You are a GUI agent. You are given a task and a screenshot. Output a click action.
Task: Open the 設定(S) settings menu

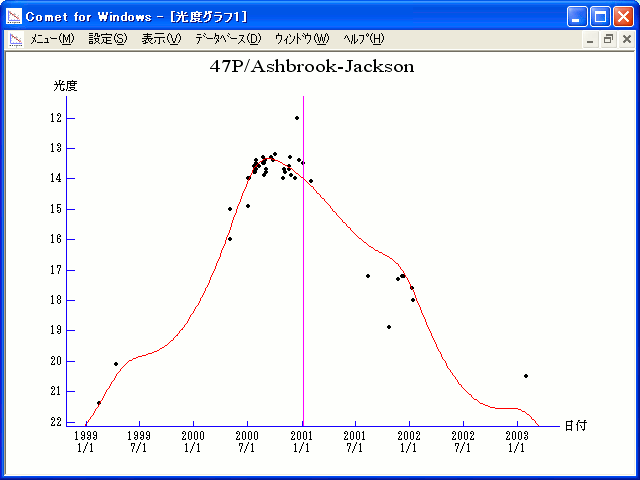click(108, 39)
